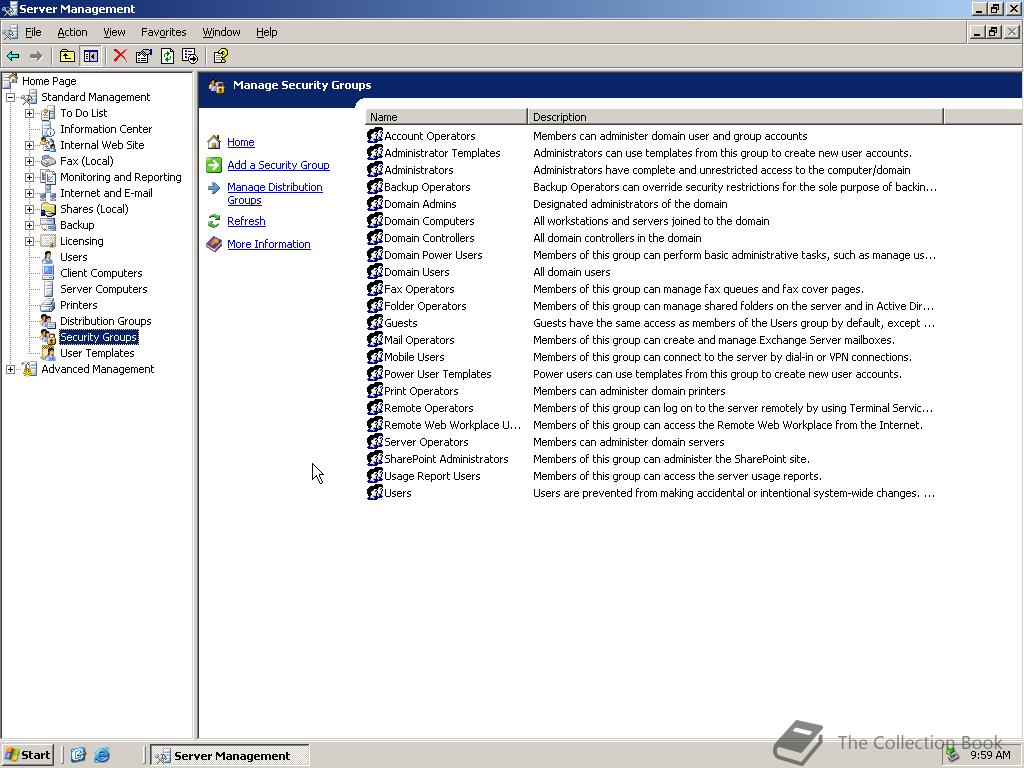Click the More Information book icon
Viewport: 1024px width, 768px height.
[x=214, y=244]
